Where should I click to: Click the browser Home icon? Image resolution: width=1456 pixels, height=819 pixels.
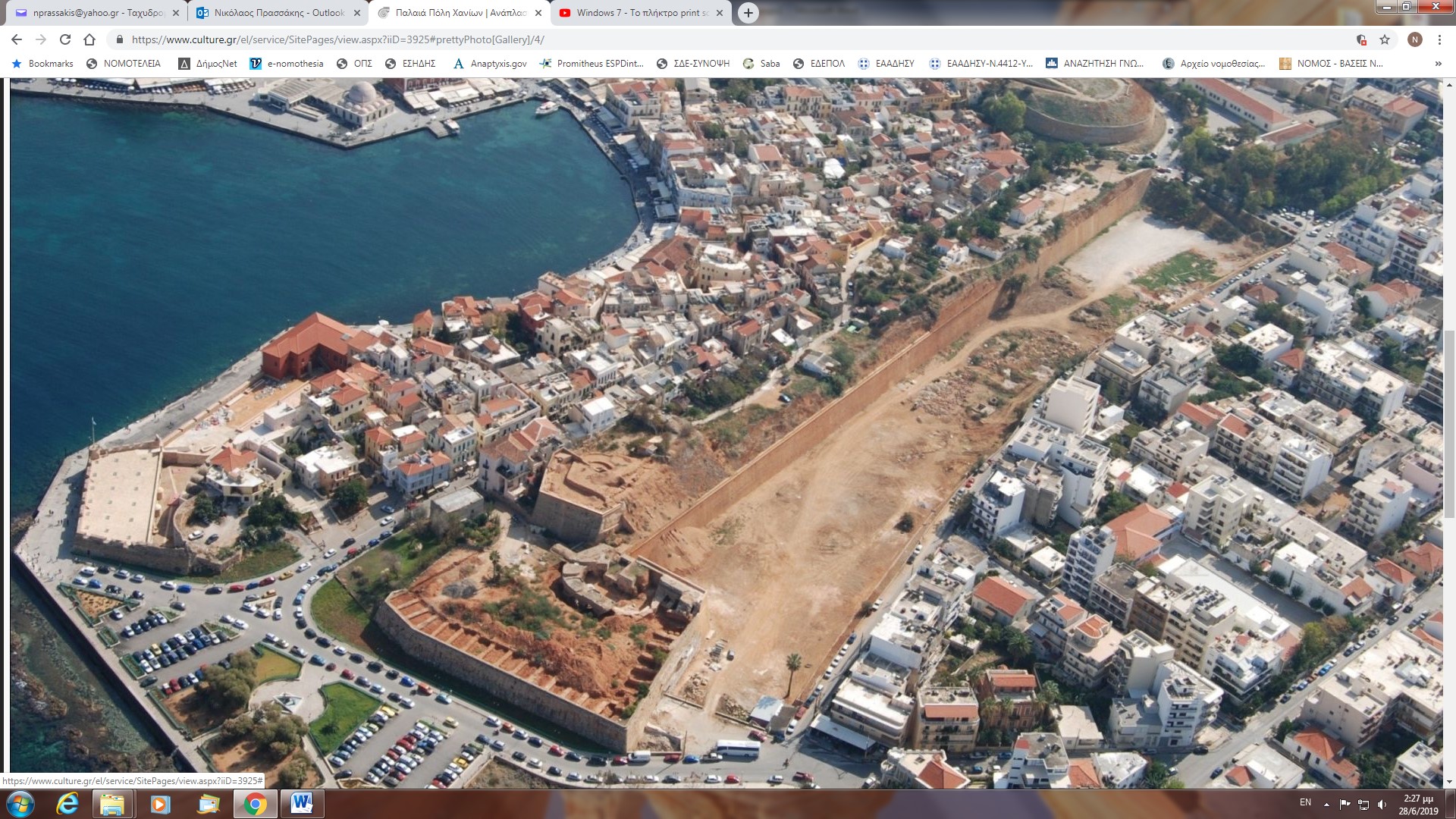(89, 39)
